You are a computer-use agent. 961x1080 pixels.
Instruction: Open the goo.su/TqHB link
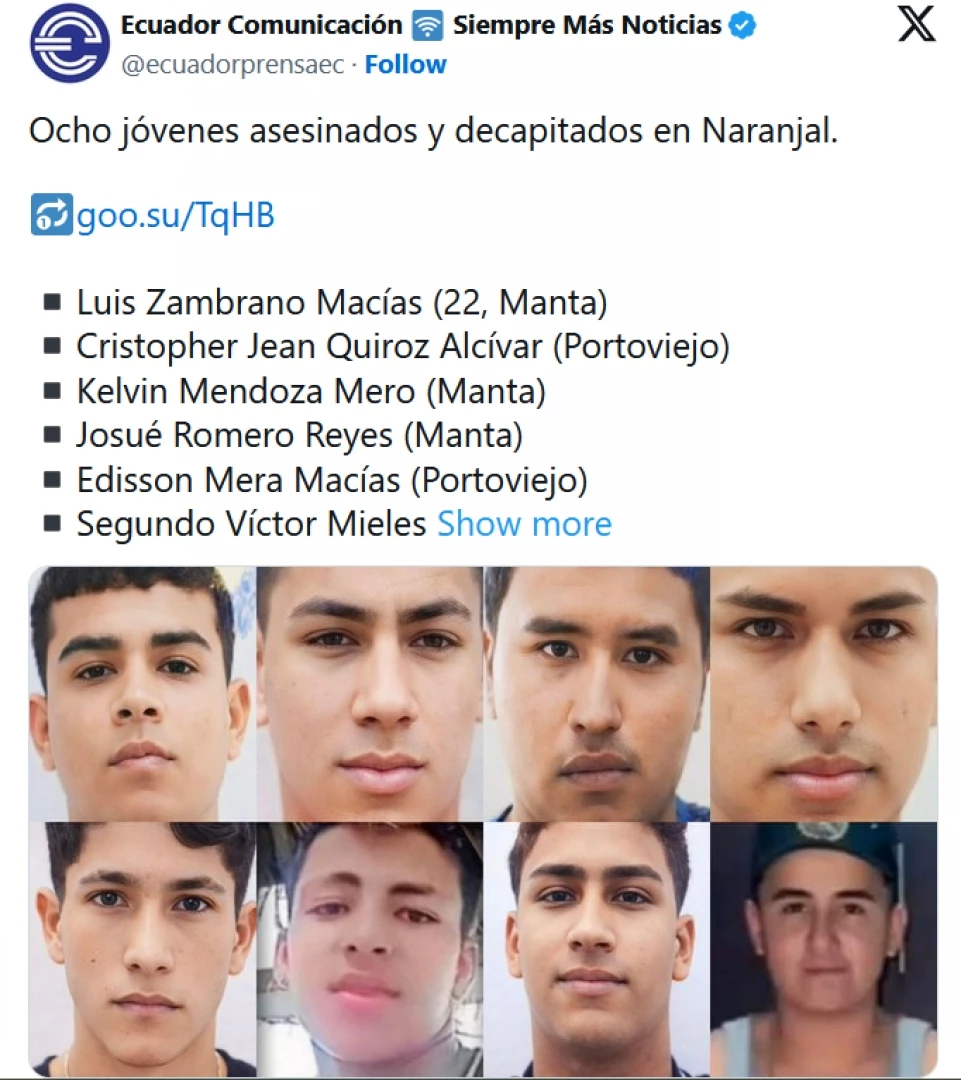coord(176,215)
